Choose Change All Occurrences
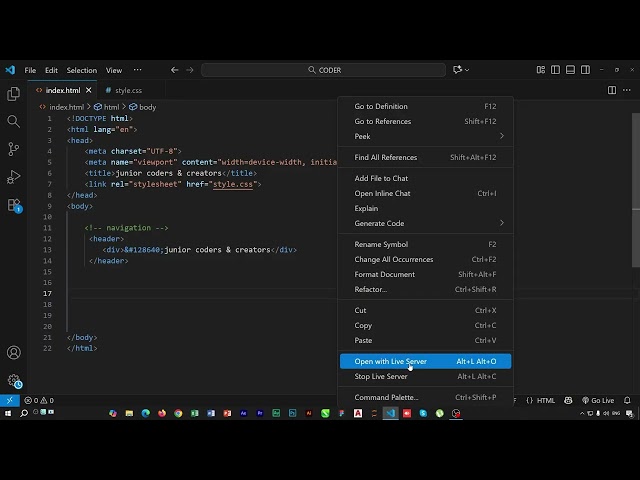 tap(425, 259)
